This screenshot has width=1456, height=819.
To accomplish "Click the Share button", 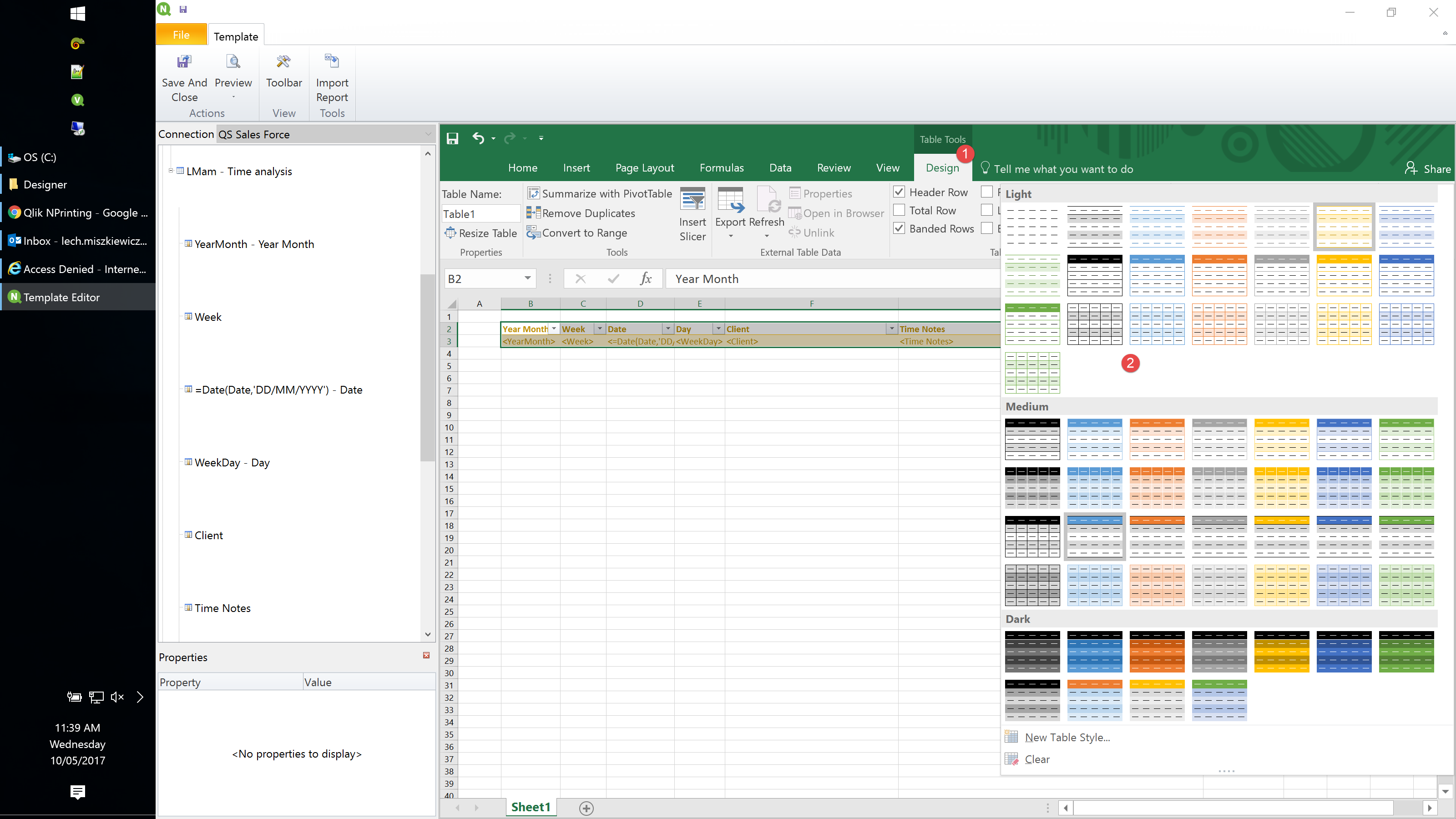I will [1428, 169].
